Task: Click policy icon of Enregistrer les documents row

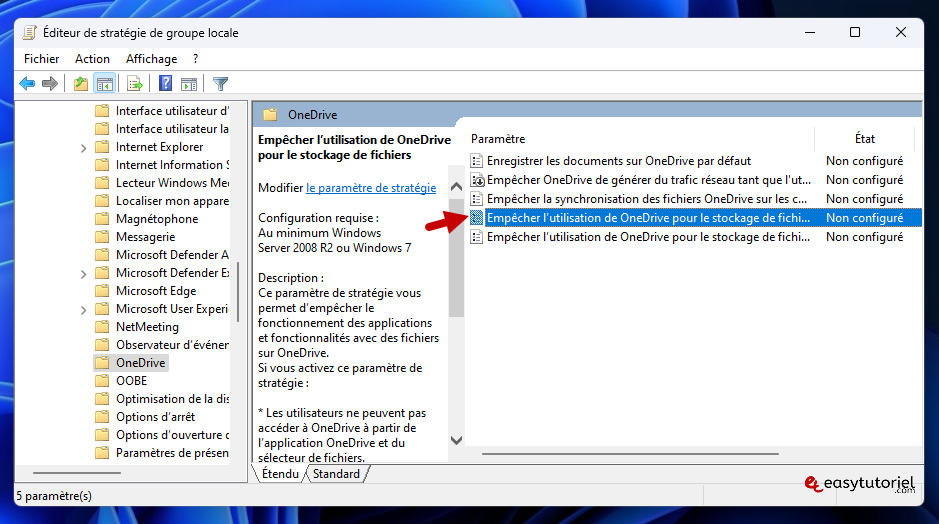Action: click(x=477, y=161)
